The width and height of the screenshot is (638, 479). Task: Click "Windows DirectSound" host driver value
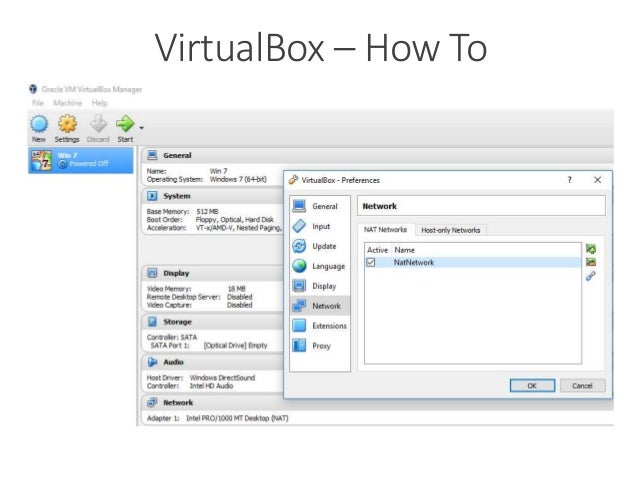tap(222, 378)
